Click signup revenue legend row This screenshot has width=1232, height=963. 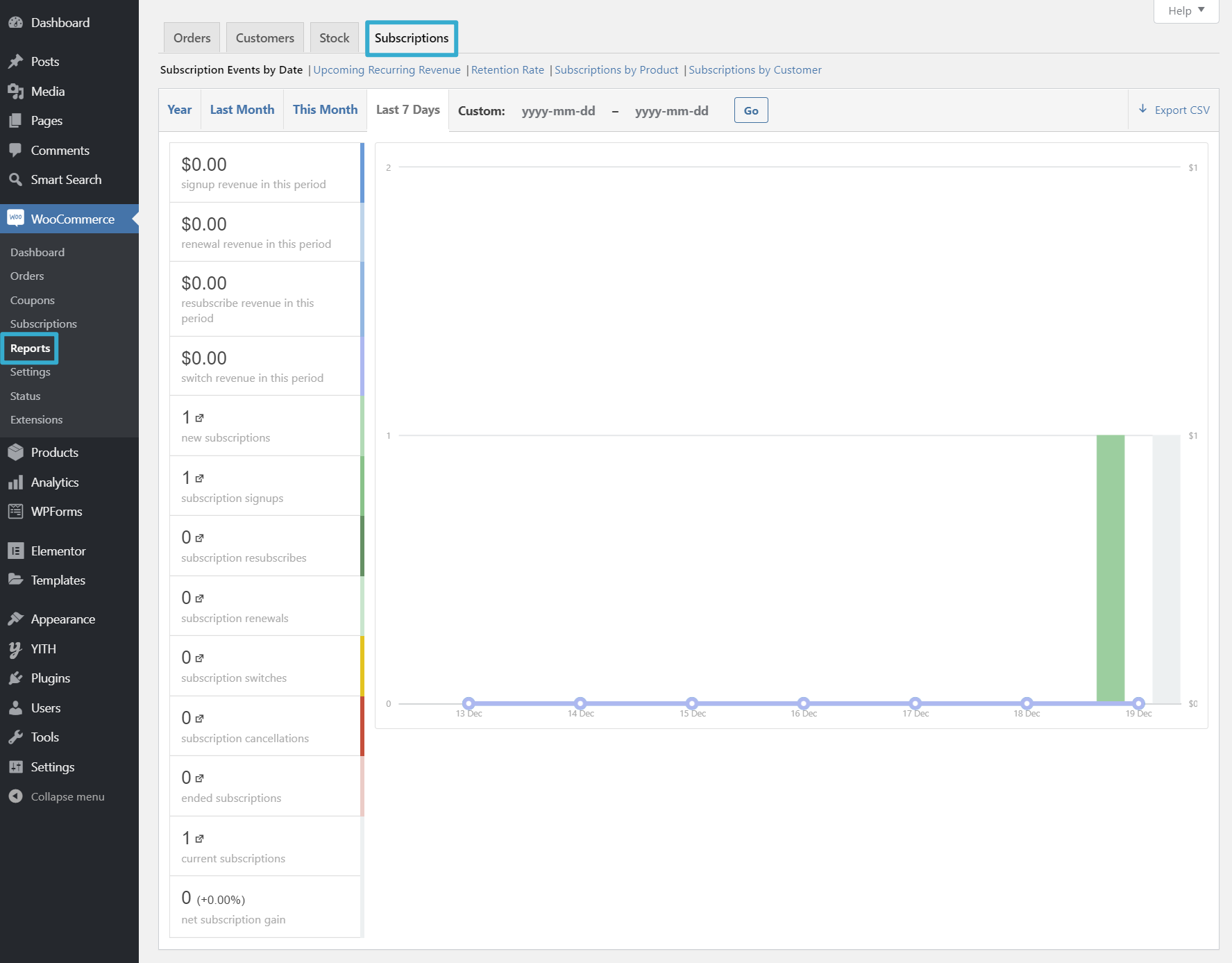tap(267, 173)
